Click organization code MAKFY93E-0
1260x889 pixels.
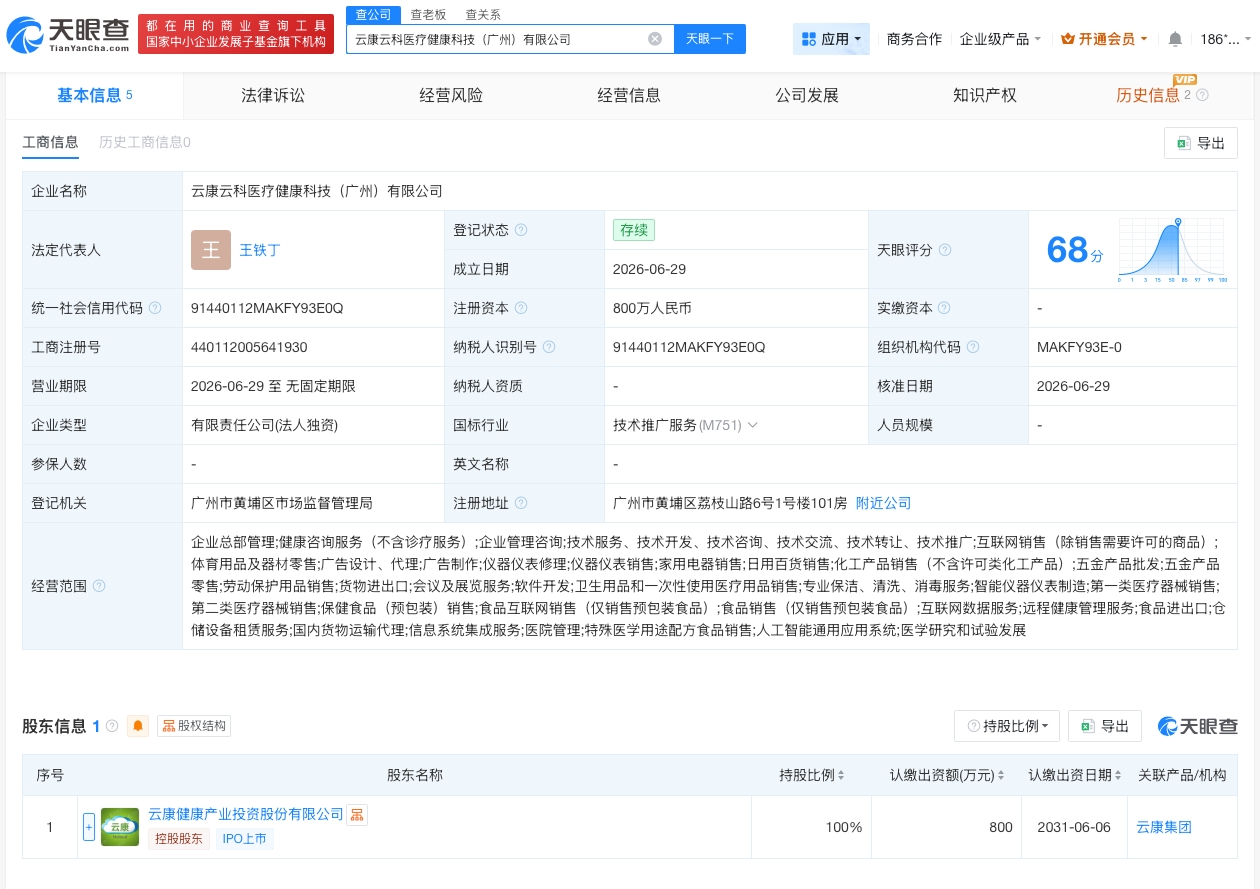1079,347
